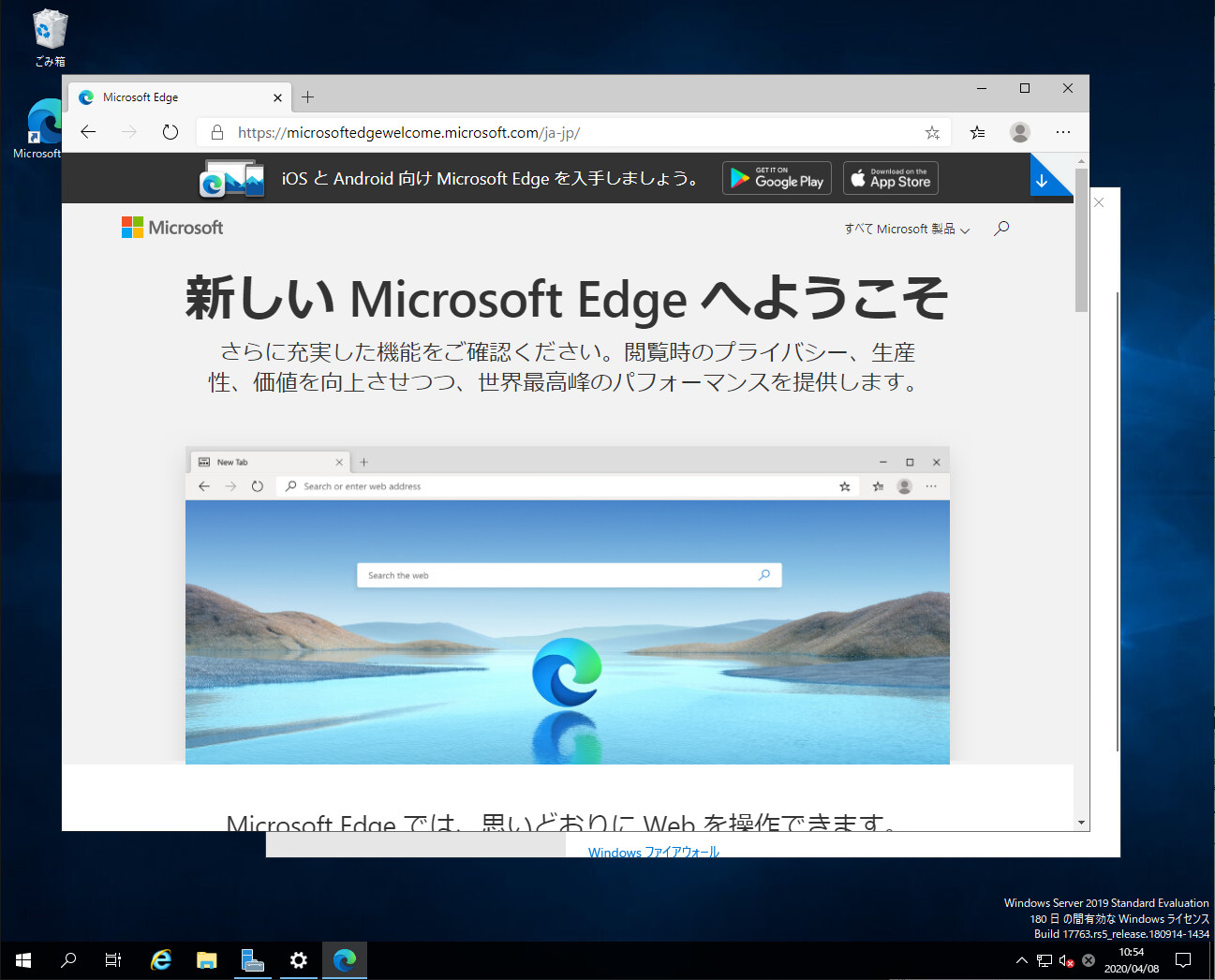The image size is (1215, 980).
Task: Add the page to favorites with the star
Action: tap(932, 132)
